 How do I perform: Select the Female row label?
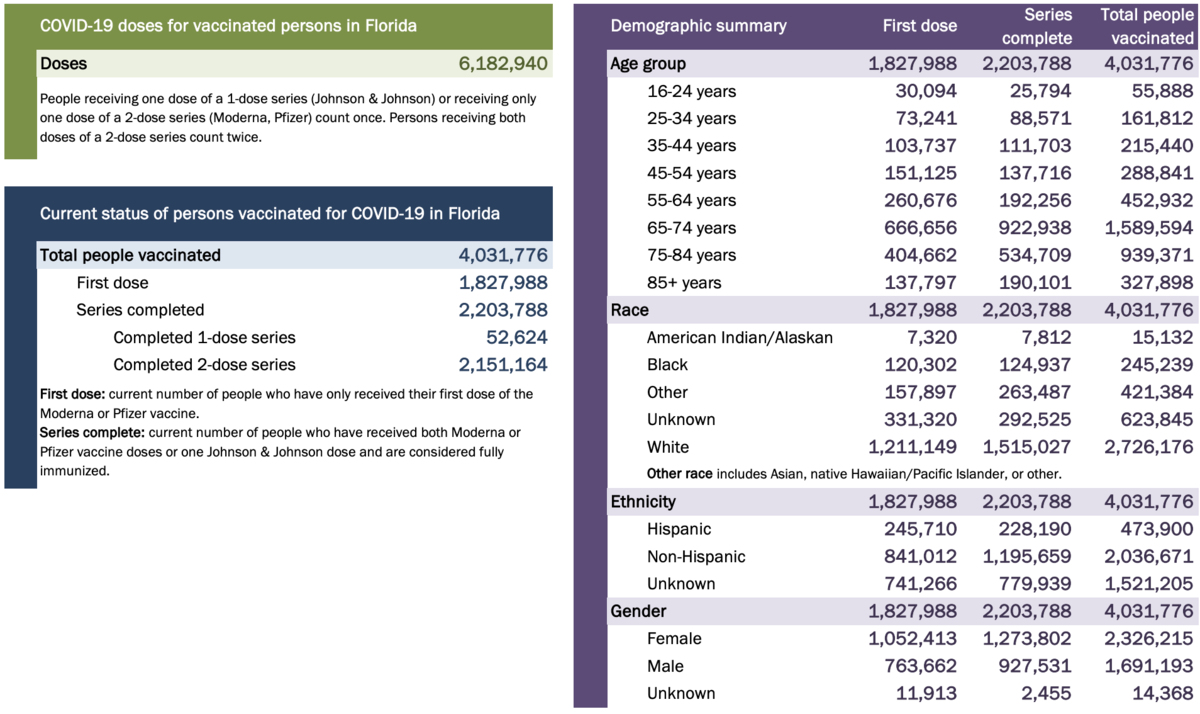674,638
